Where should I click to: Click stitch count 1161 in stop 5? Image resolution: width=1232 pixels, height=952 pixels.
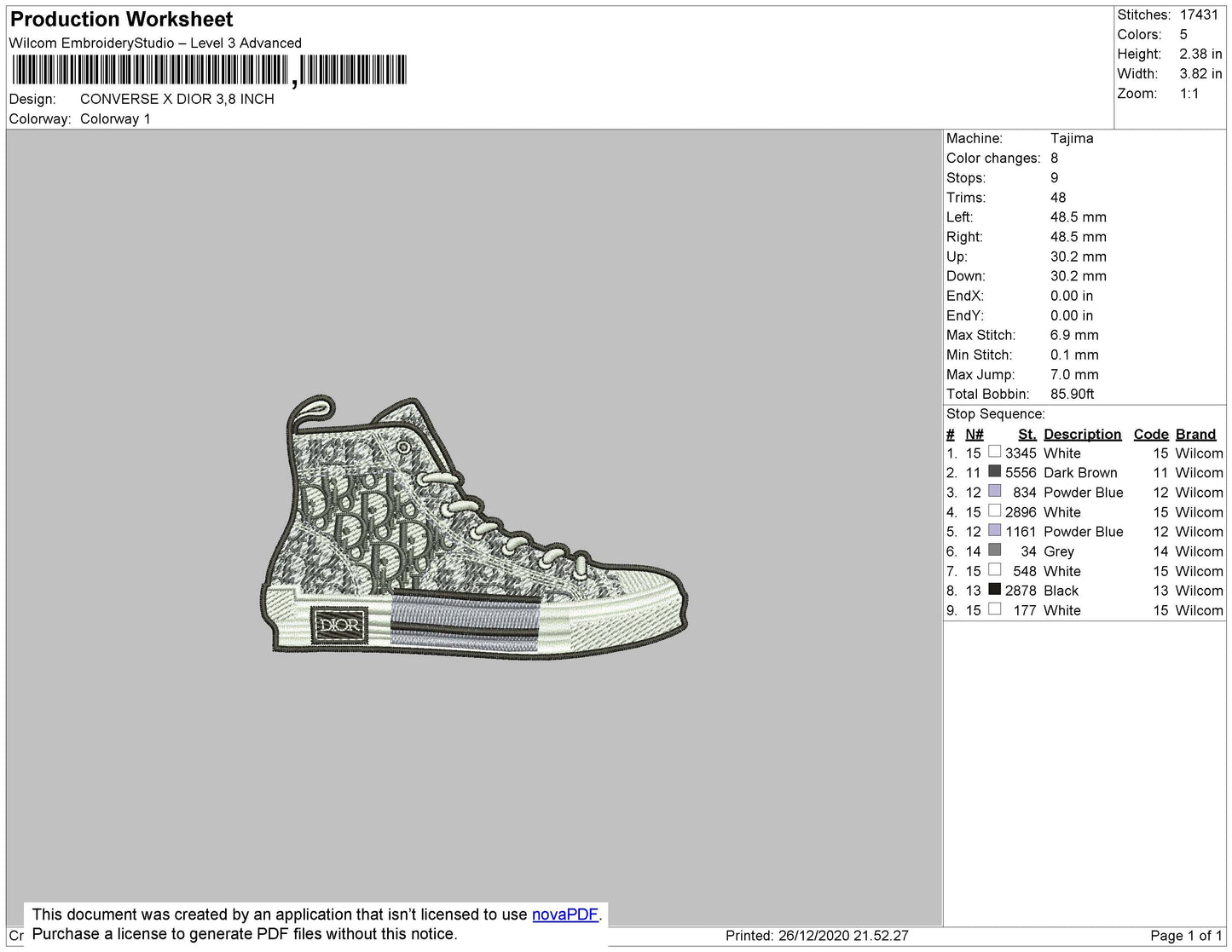1021,531
